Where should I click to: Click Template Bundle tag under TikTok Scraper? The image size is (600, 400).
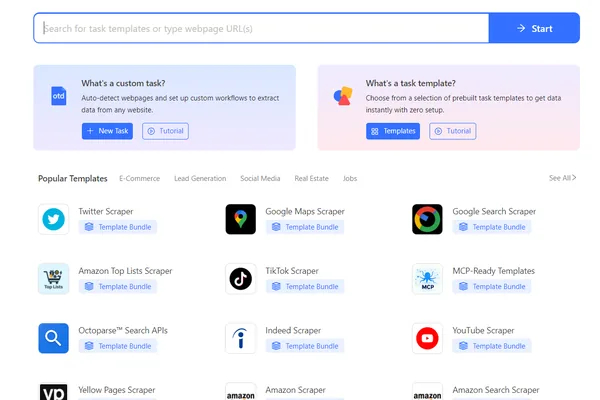point(305,286)
